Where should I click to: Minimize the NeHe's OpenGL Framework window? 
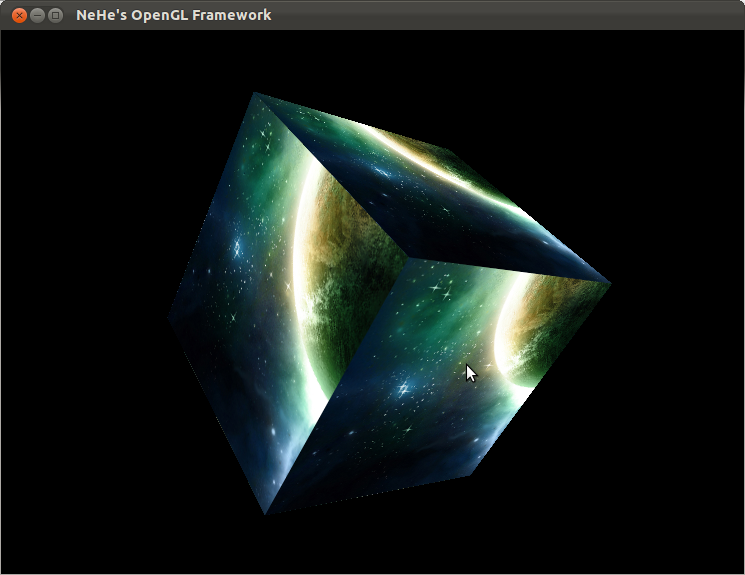(x=37, y=16)
